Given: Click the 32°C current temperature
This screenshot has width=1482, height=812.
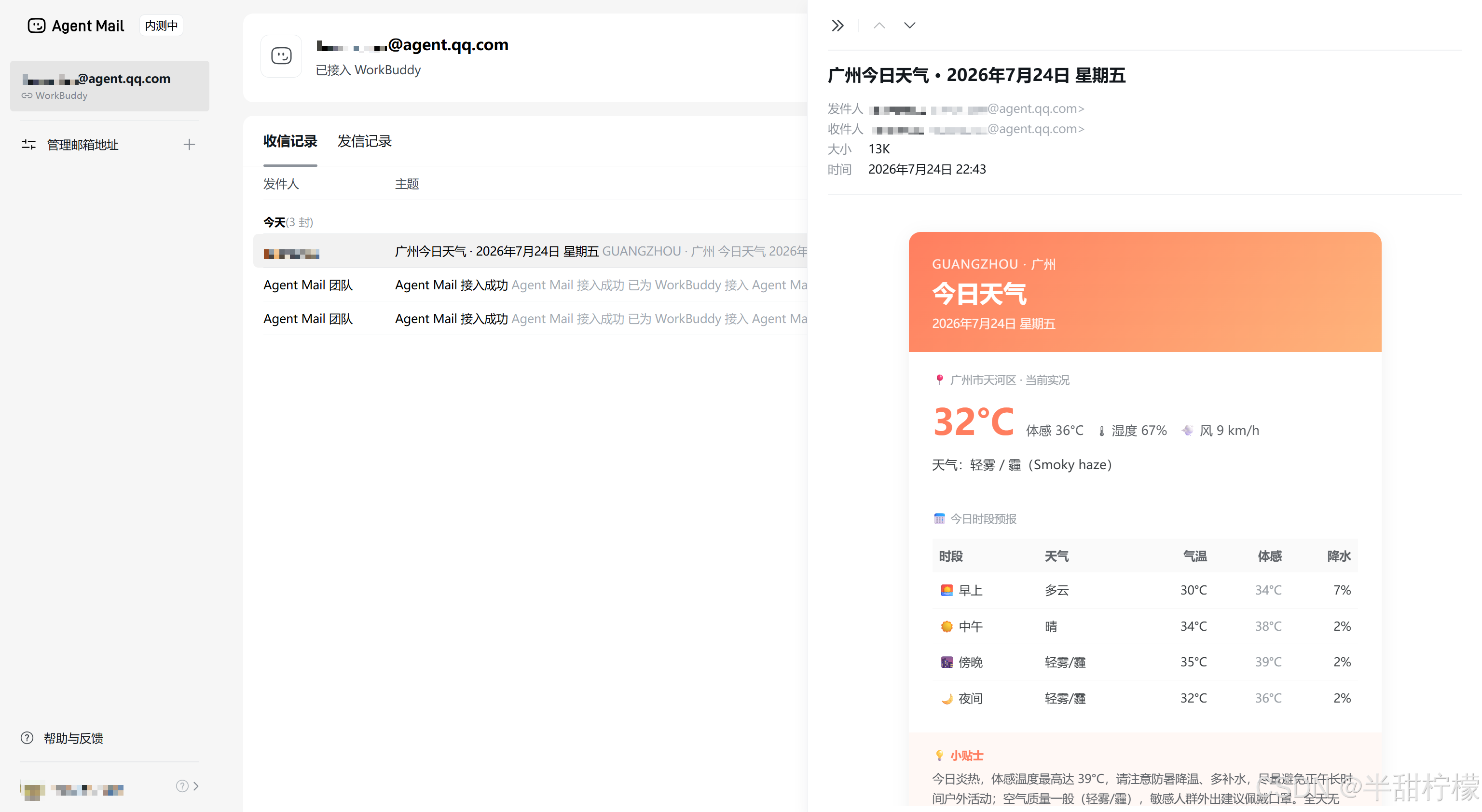Looking at the screenshot, I should [x=974, y=422].
